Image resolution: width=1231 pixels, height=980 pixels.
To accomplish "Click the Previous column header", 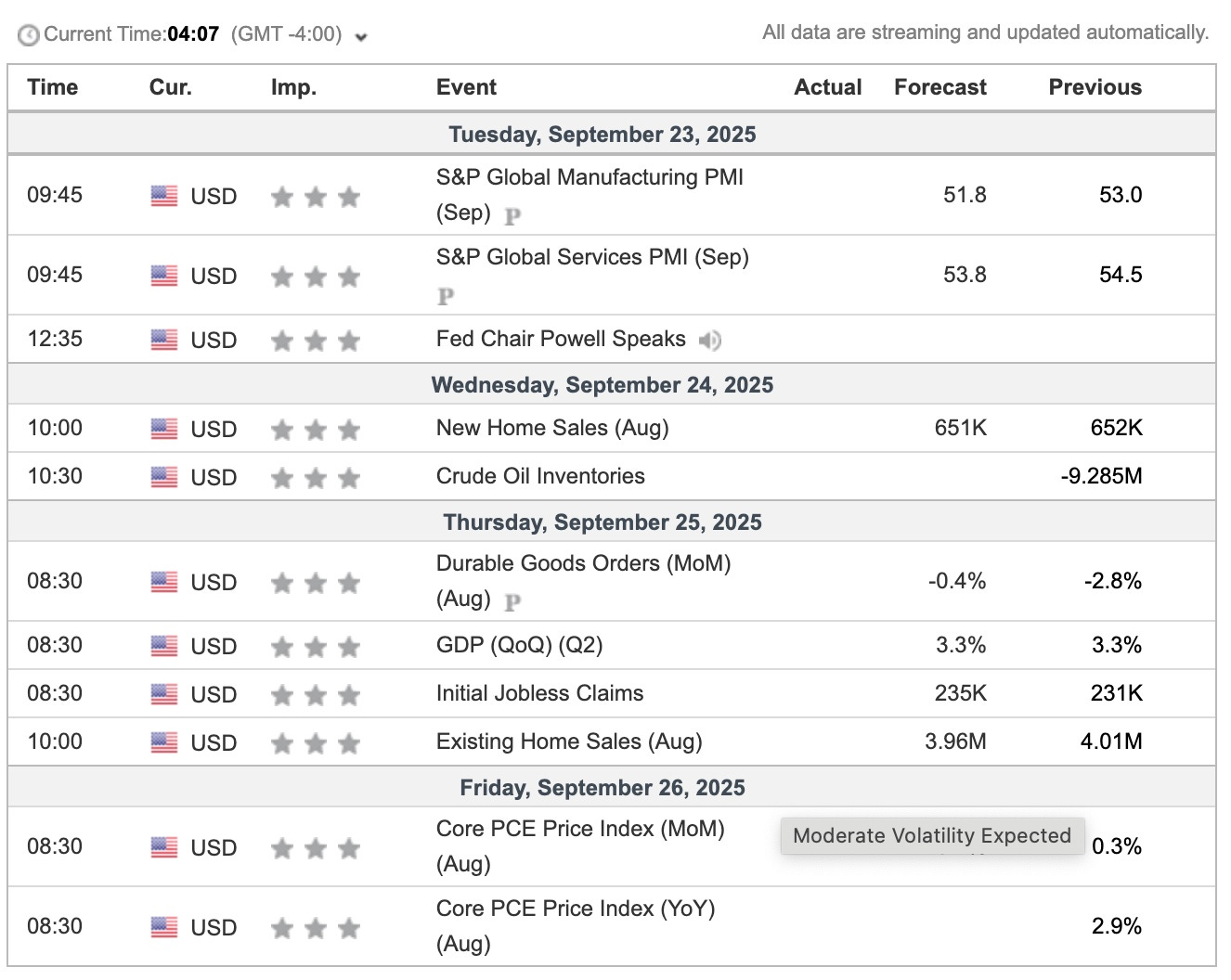I will [1095, 87].
